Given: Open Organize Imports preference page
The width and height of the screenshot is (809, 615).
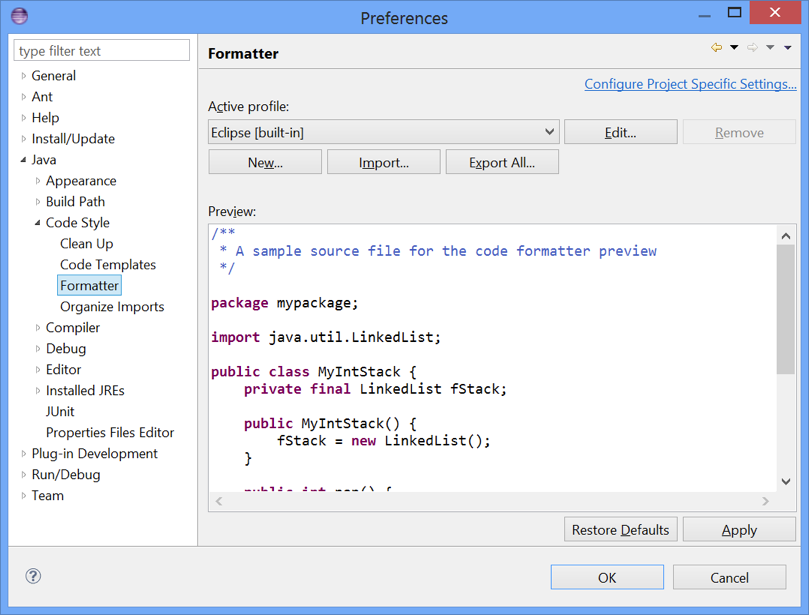Looking at the screenshot, I should [x=112, y=306].
